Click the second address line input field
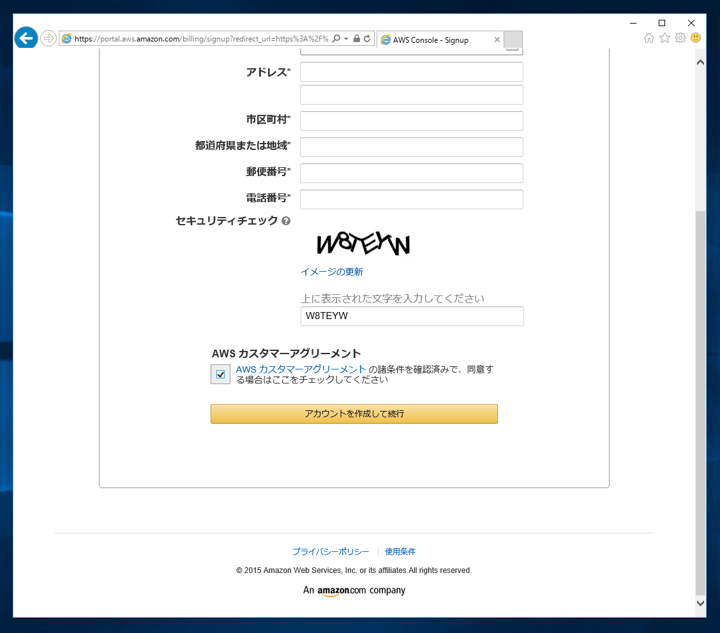The width and height of the screenshot is (720, 633). point(411,95)
